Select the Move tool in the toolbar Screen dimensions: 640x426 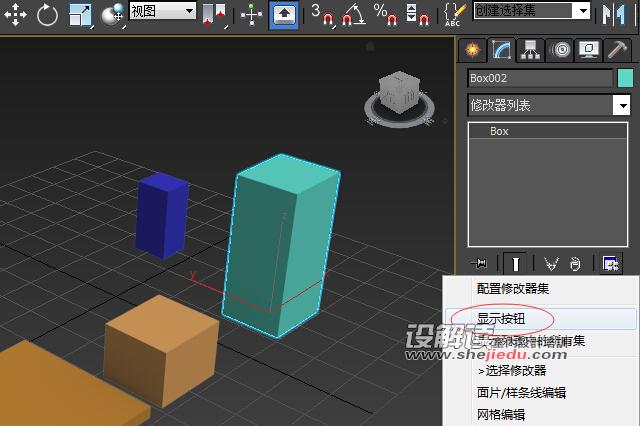point(16,14)
